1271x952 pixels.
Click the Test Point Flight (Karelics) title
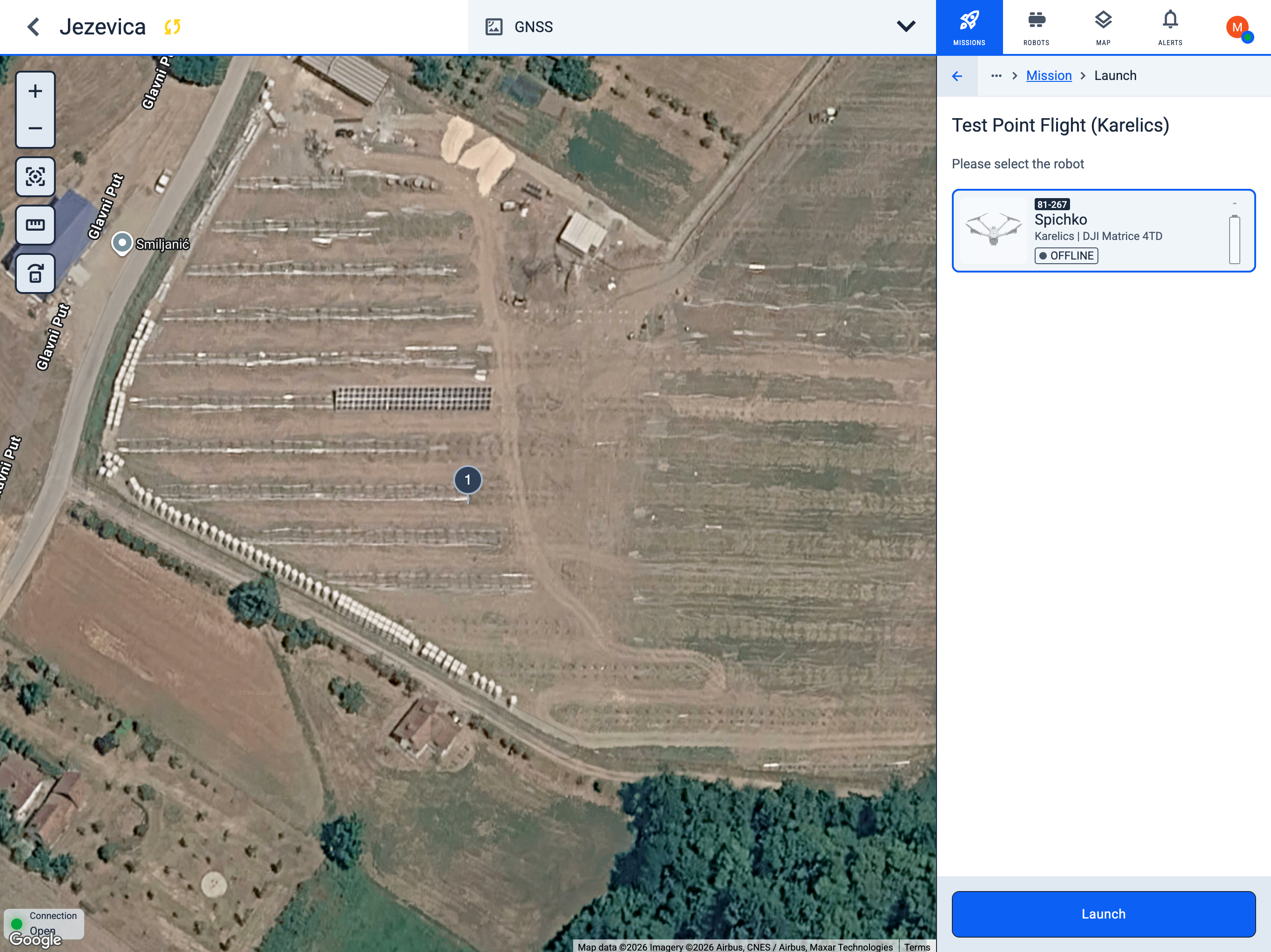tap(1060, 125)
